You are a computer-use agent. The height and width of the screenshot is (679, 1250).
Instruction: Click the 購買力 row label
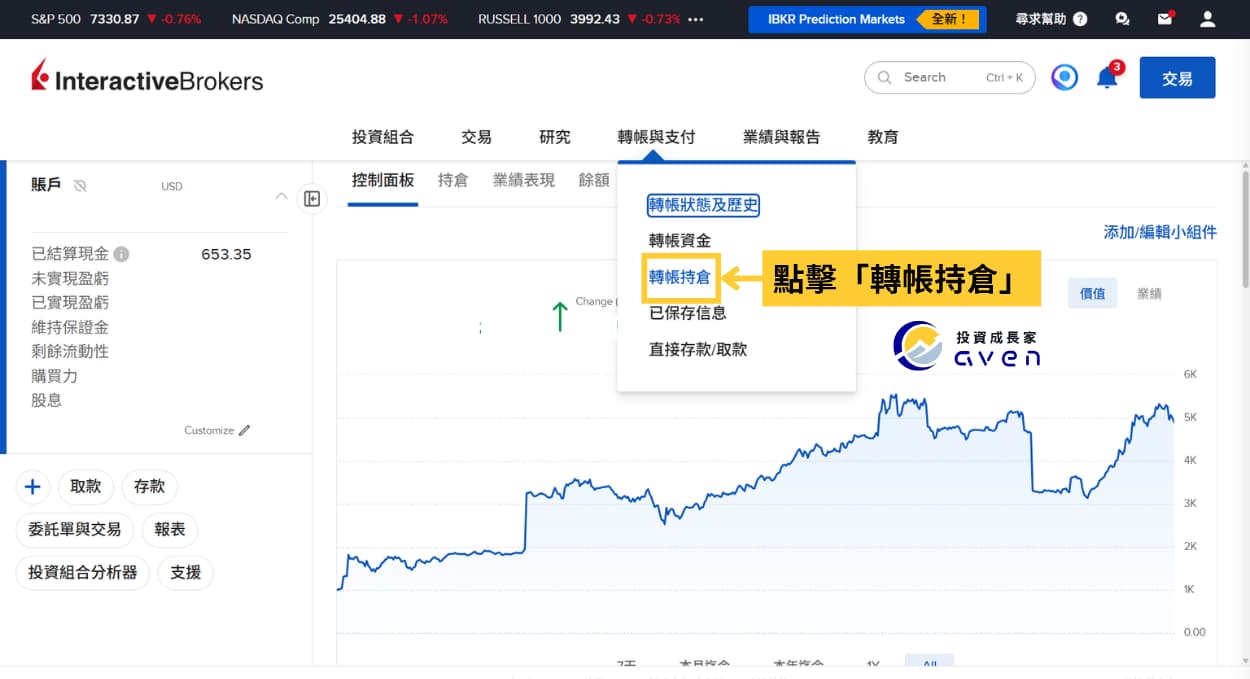(x=54, y=376)
